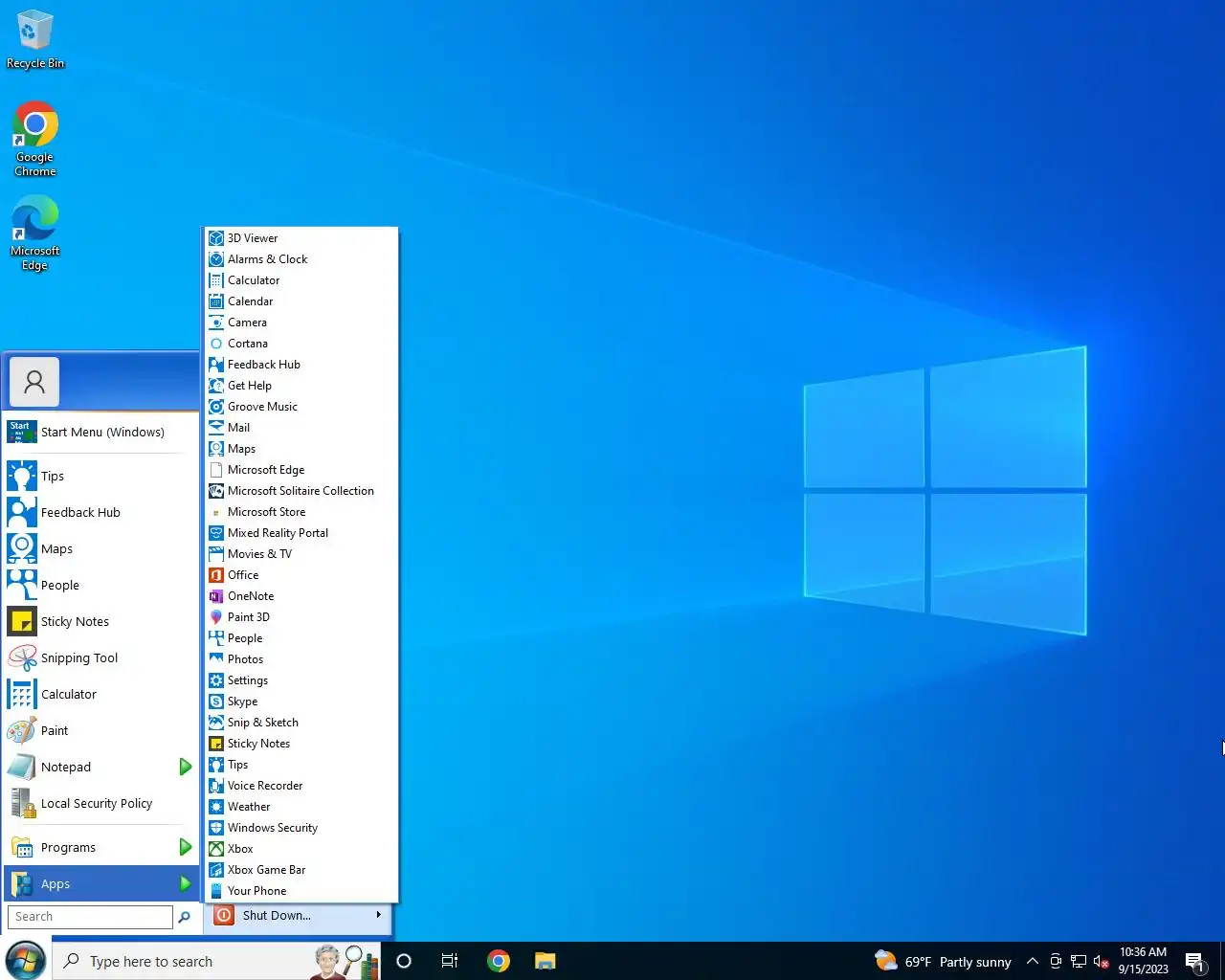The image size is (1225, 980).
Task: Open Snip & Sketch
Action: 301,723
